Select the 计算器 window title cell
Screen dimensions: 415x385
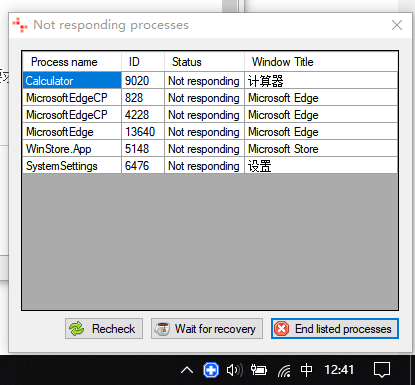point(321,81)
